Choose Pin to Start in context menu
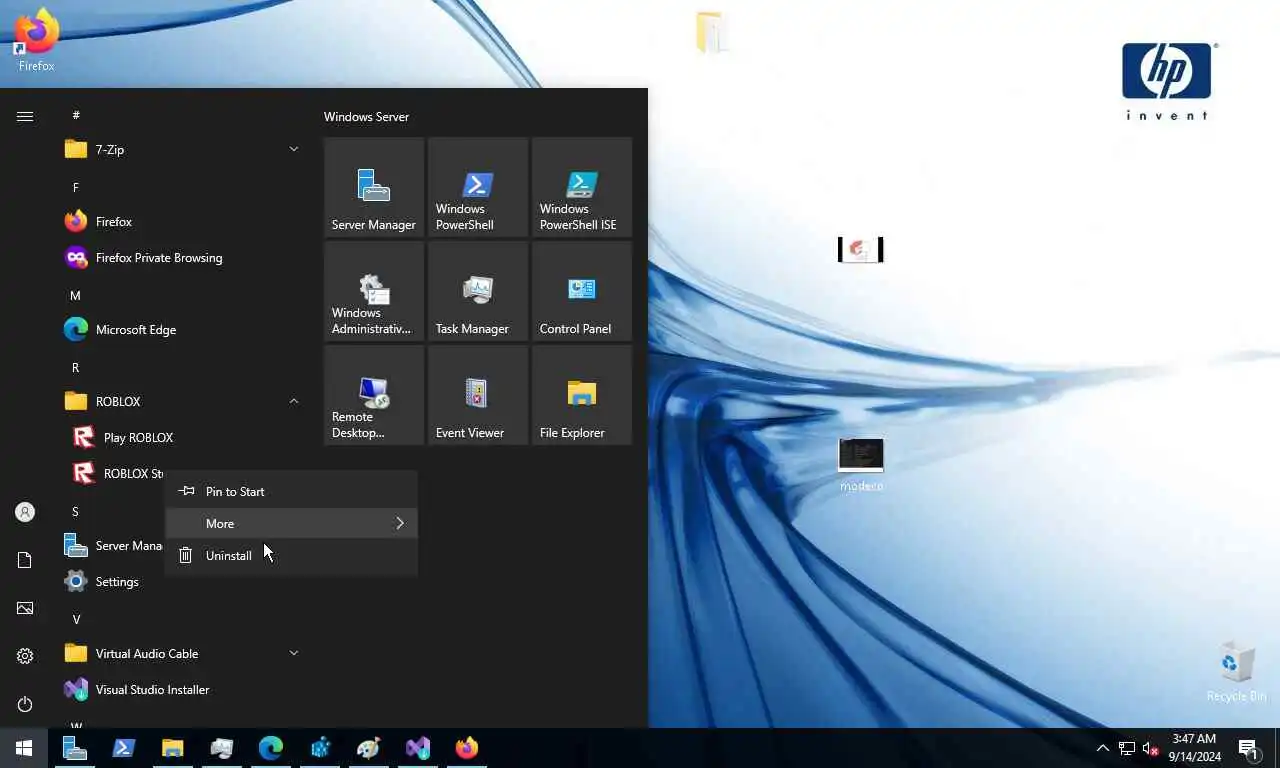Image resolution: width=1280 pixels, height=768 pixels. (291, 492)
